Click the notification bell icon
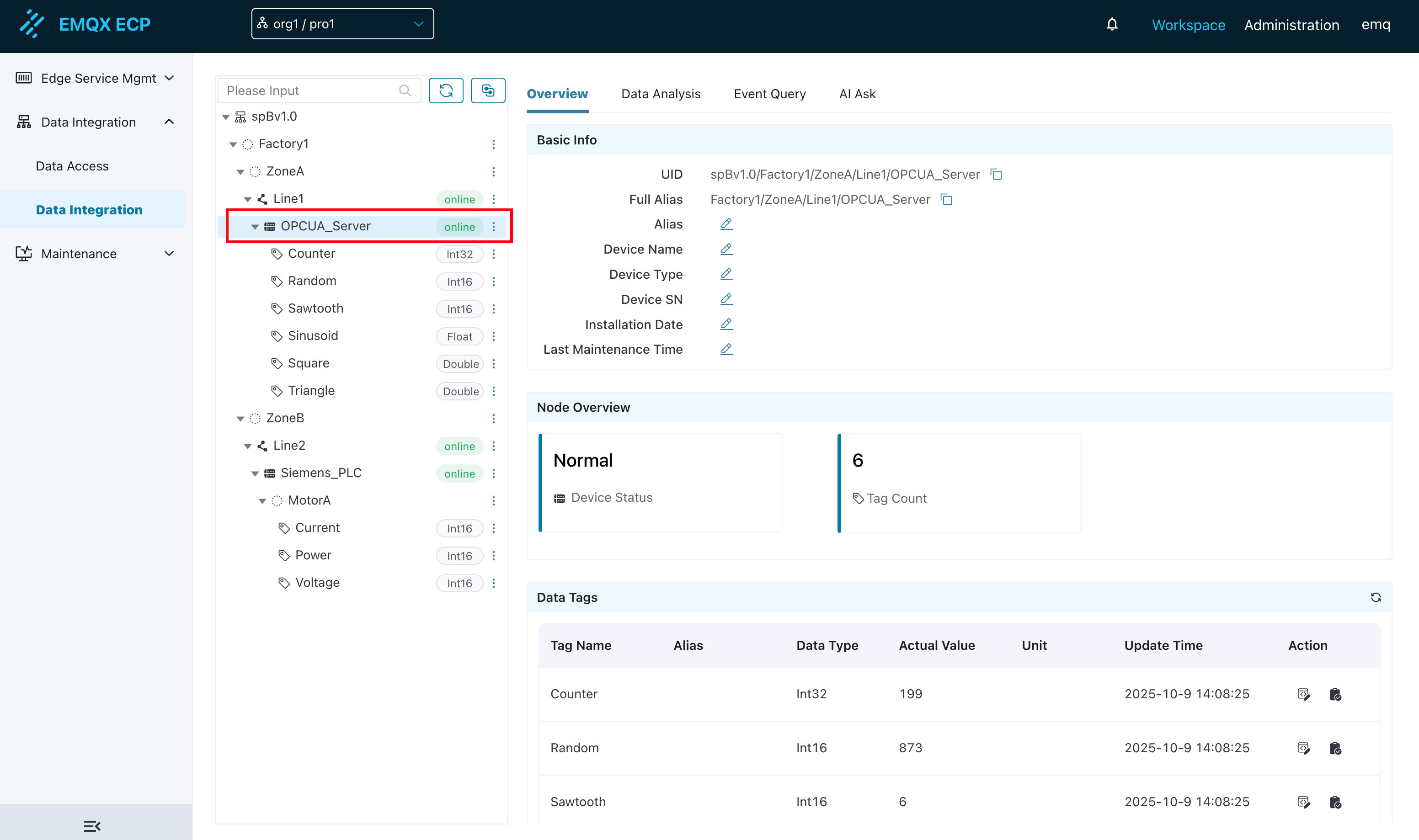The image size is (1419, 840). pyautogui.click(x=1112, y=24)
